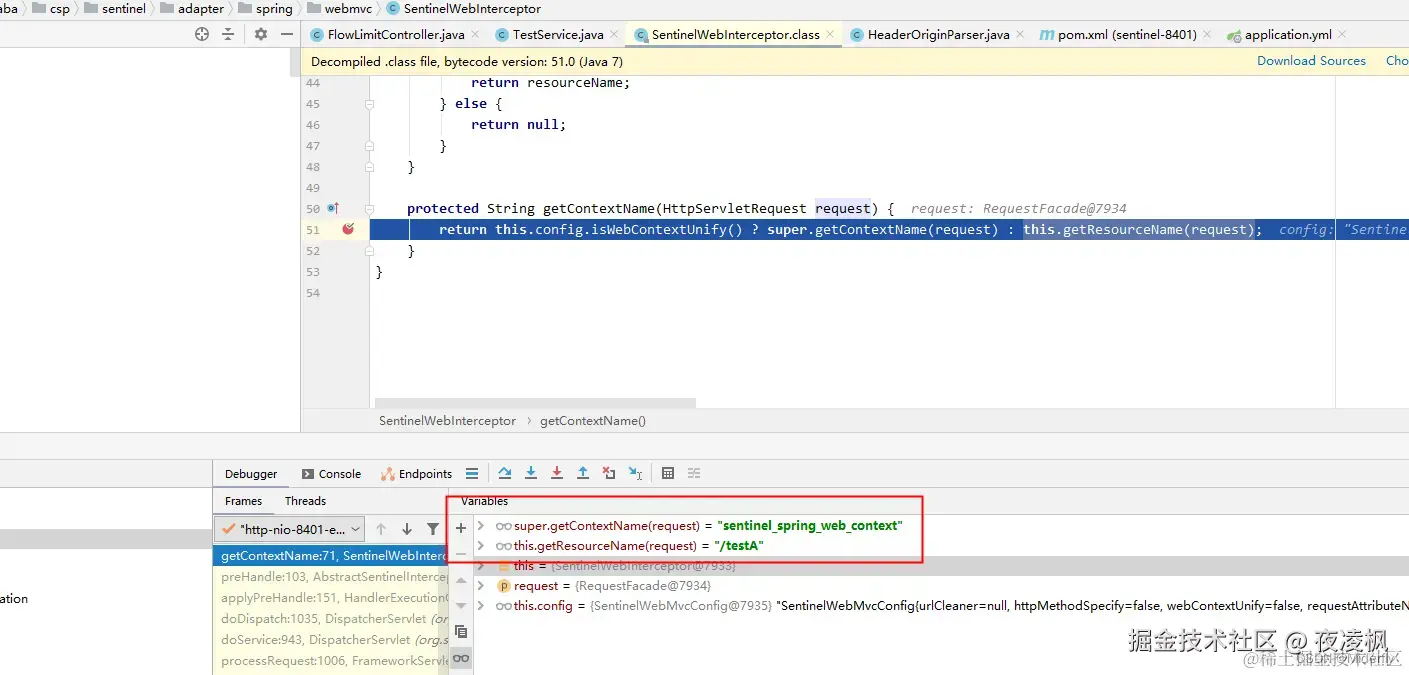
Task: Open the Debugger tab
Action: coord(251,474)
